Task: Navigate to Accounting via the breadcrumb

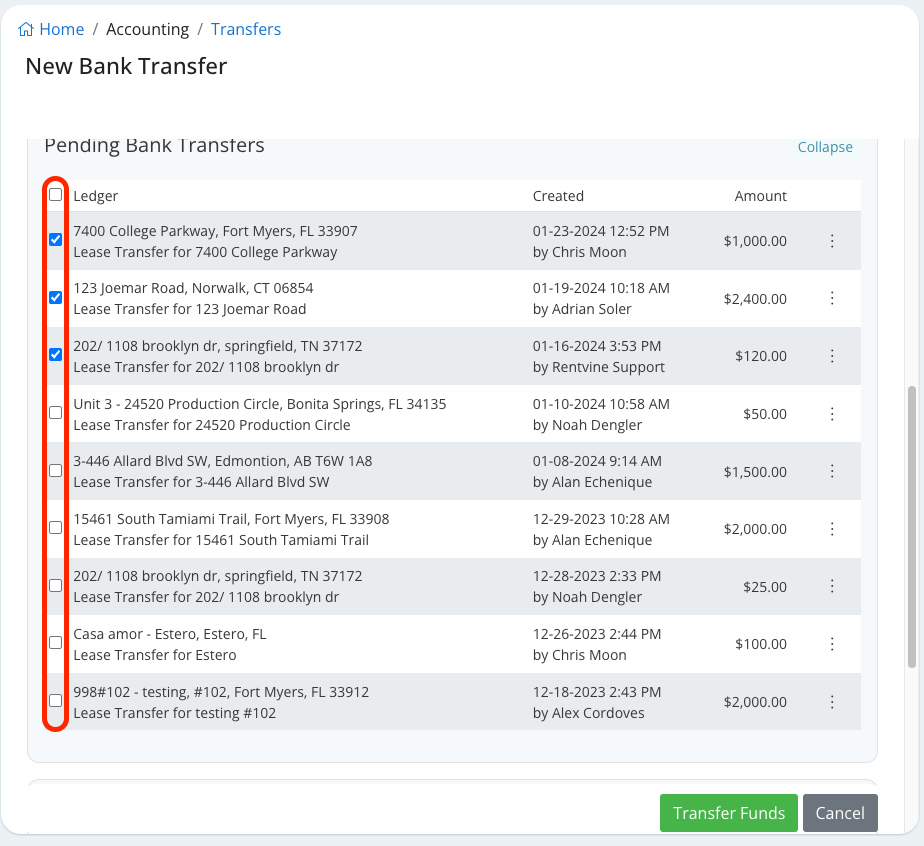Action: pos(147,29)
